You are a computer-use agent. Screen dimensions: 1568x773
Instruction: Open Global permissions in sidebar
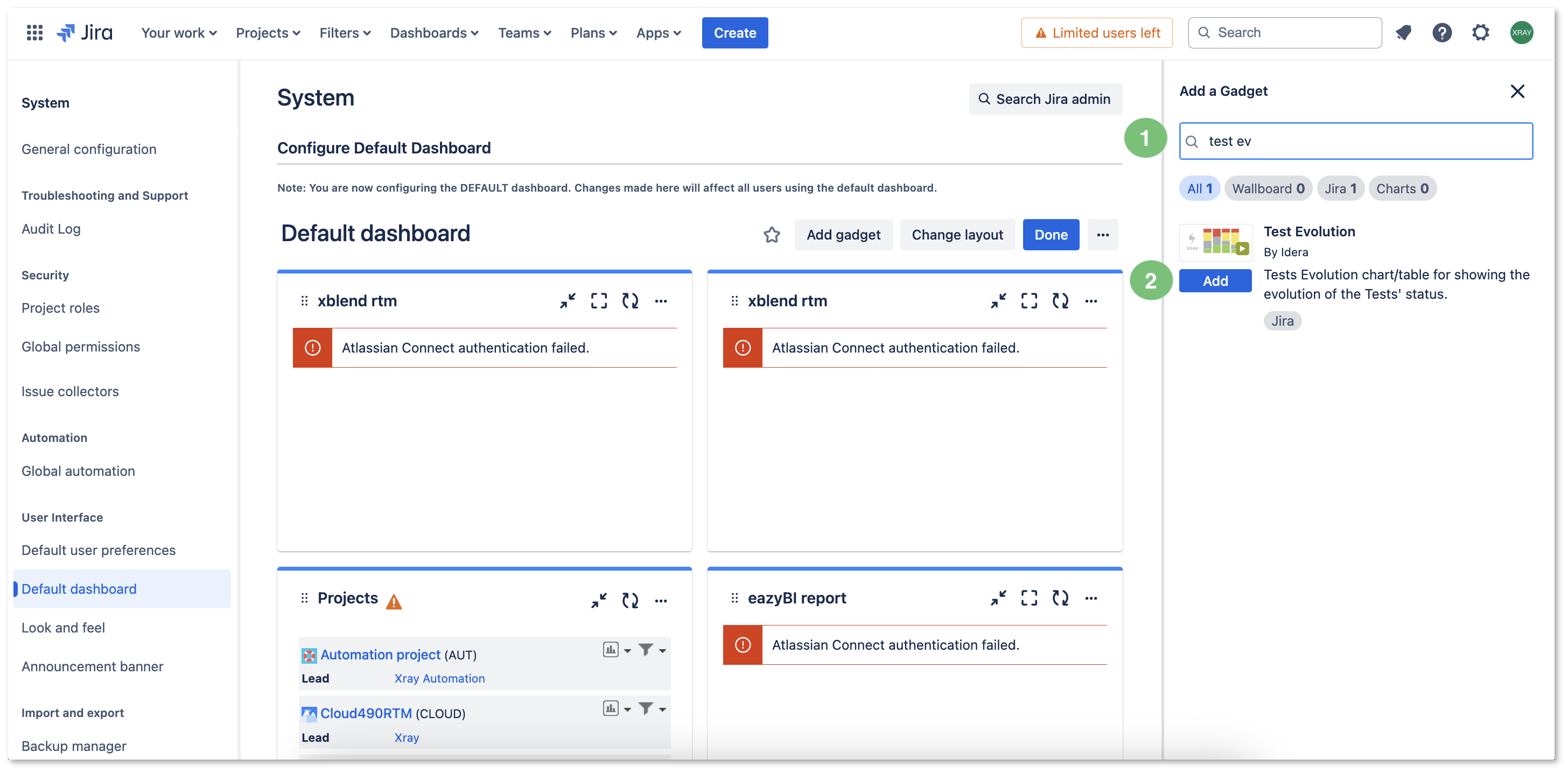point(80,347)
